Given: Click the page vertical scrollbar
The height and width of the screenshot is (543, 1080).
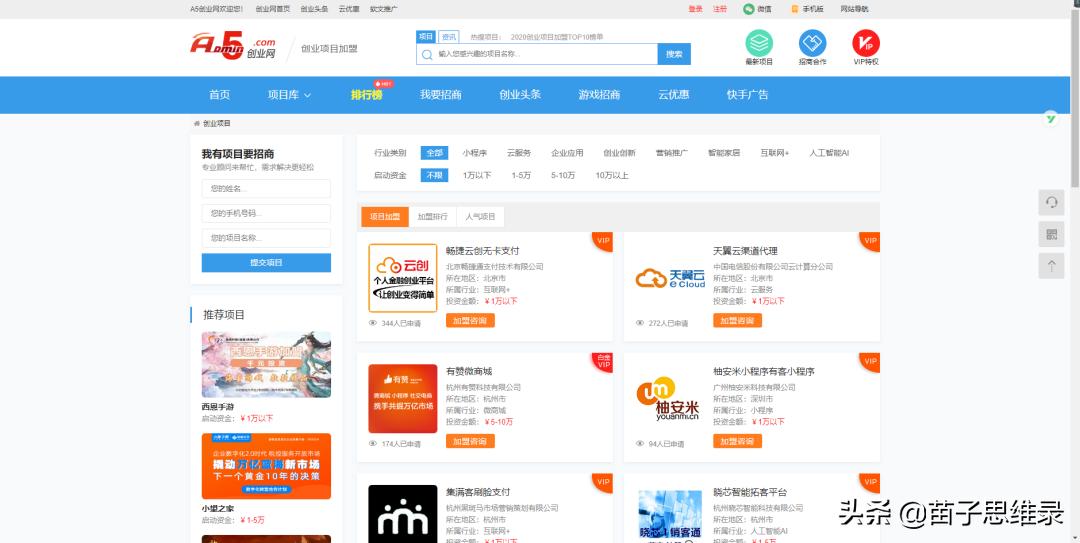Looking at the screenshot, I should [x=1075, y=96].
